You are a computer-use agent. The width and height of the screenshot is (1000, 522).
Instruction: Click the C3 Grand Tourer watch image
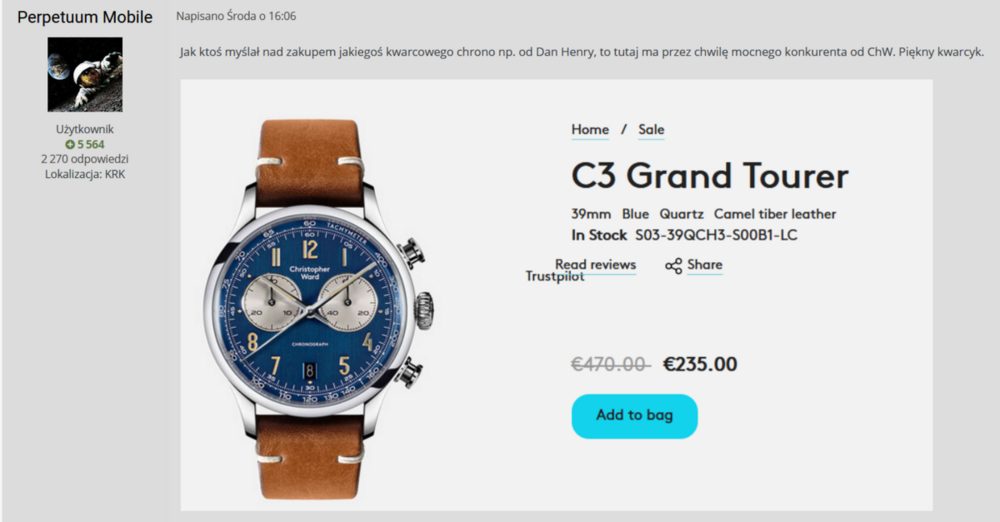coord(318,309)
